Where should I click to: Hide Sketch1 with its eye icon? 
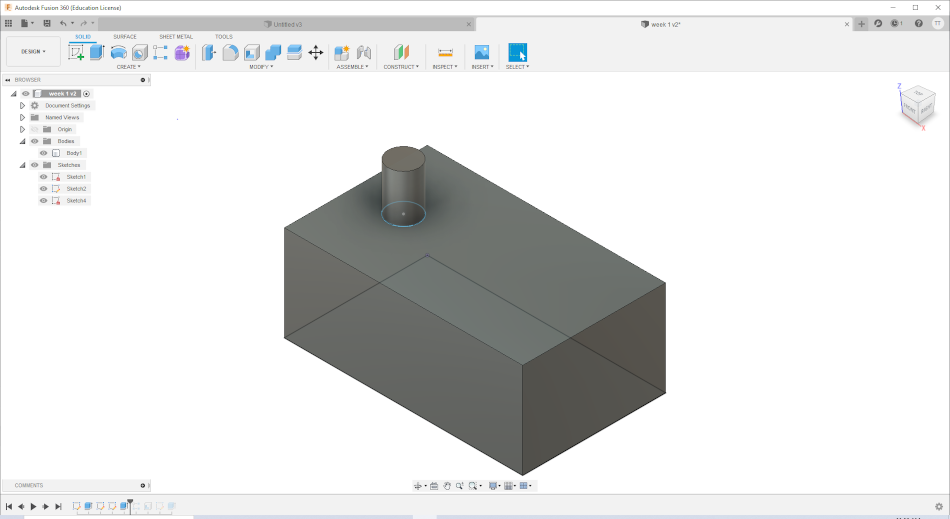pos(44,177)
